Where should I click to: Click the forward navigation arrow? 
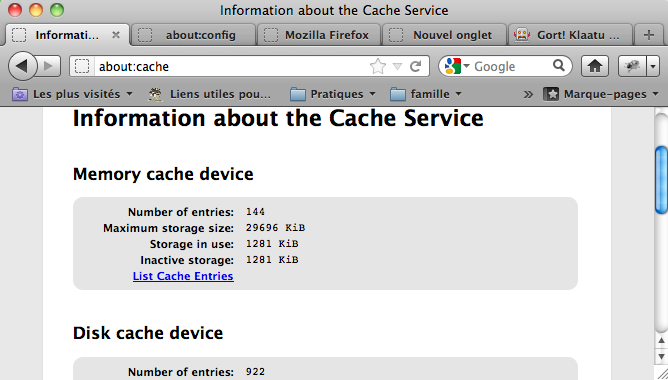48,66
